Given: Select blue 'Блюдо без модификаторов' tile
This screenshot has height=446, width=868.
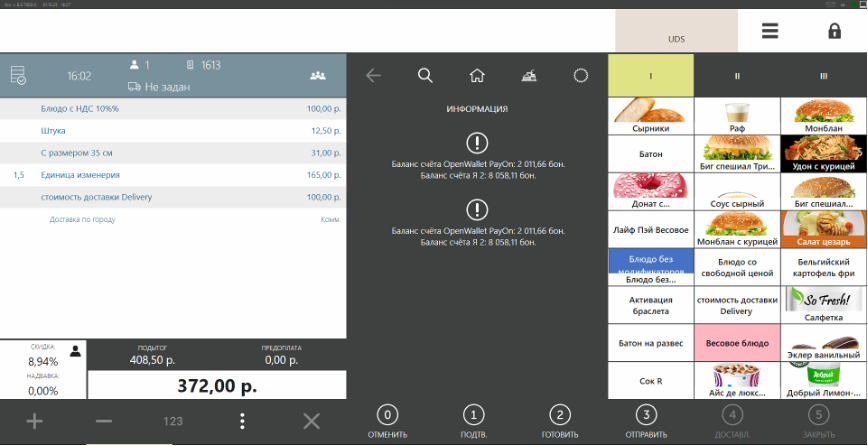Looking at the screenshot, I should [651, 267].
